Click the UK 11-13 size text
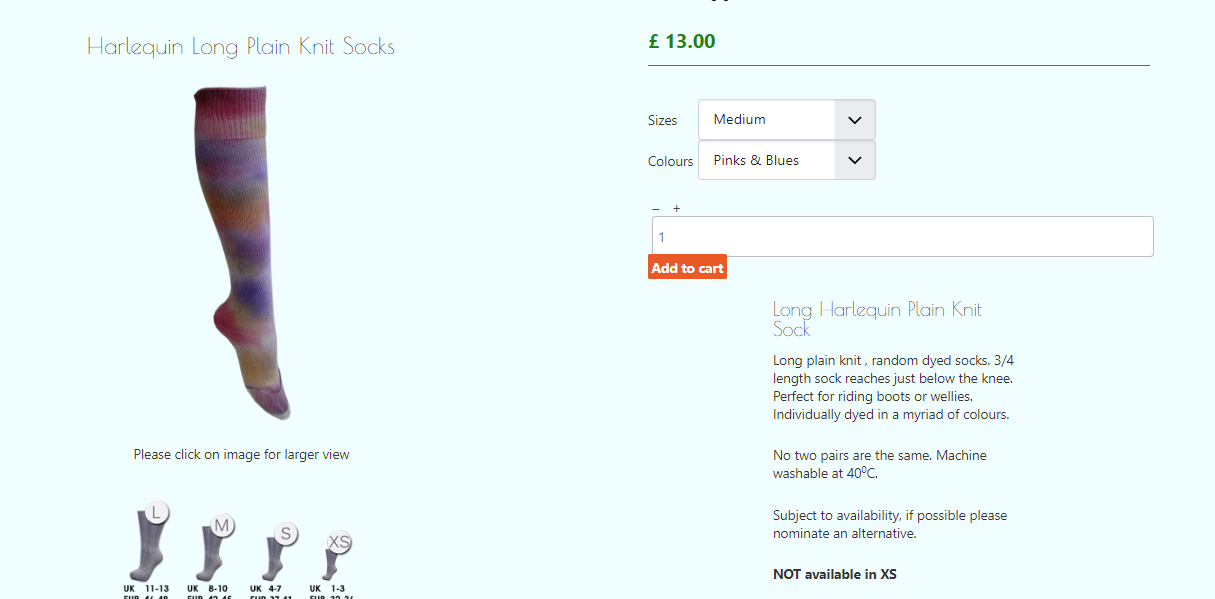This screenshot has width=1215, height=599. coord(146,588)
